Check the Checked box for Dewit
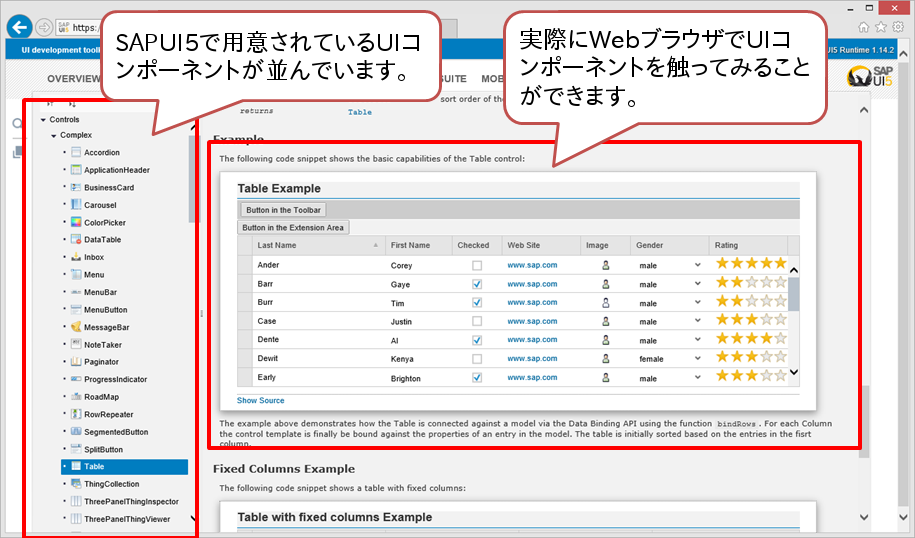This screenshot has height=538, width=915. (x=477, y=359)
